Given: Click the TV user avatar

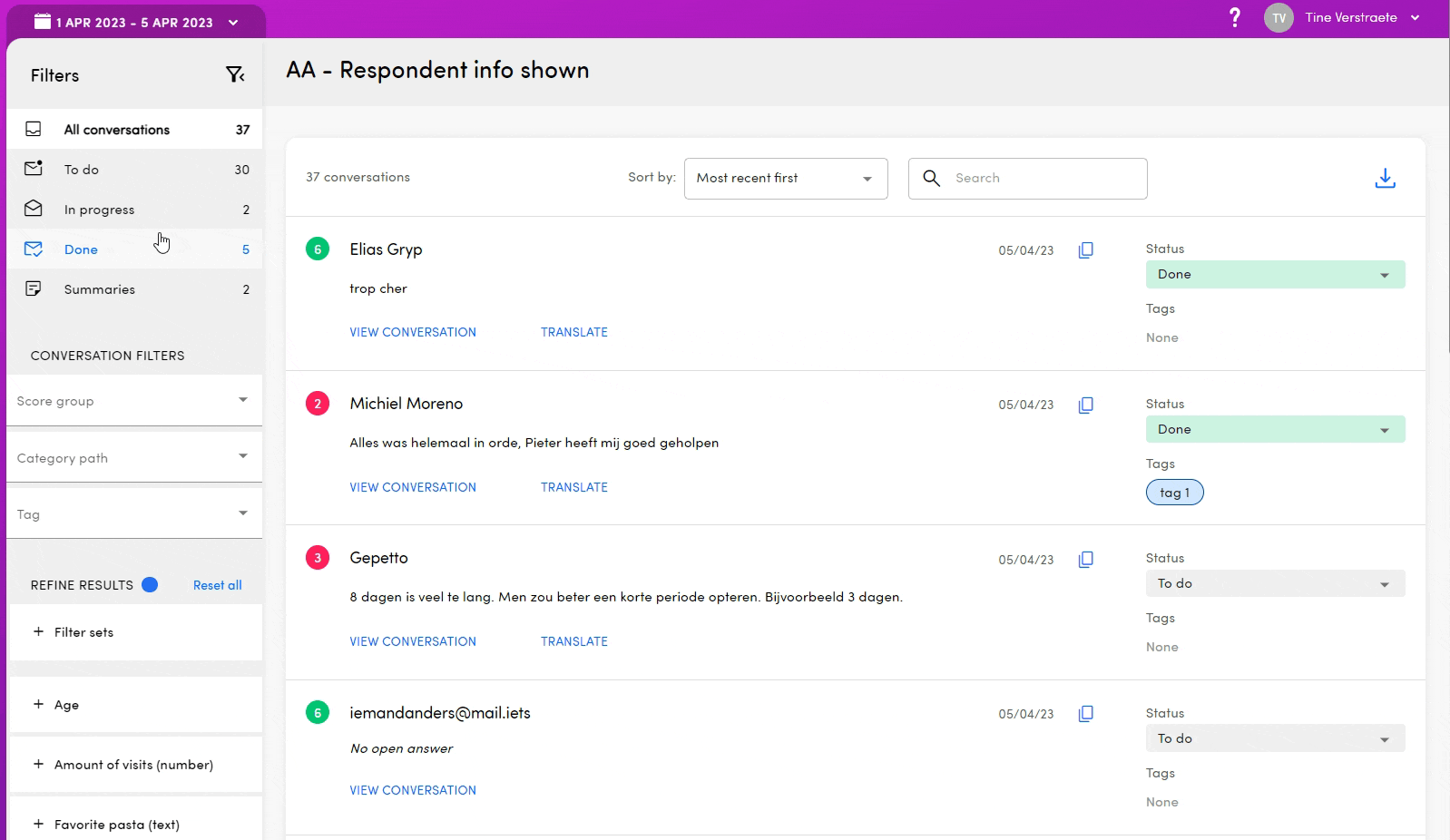Looking at the screenshot, I should coord(1279,18).
